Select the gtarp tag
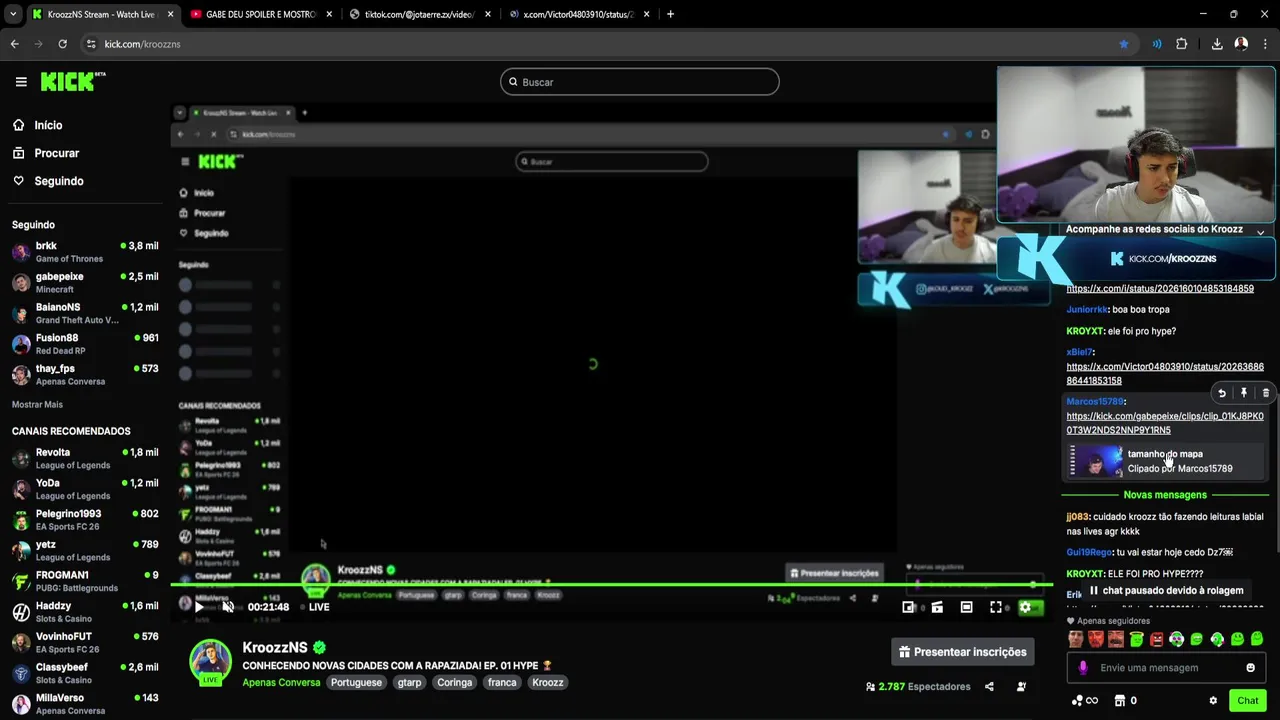This screenshot has height=720, width=1280. pos(409,683)
